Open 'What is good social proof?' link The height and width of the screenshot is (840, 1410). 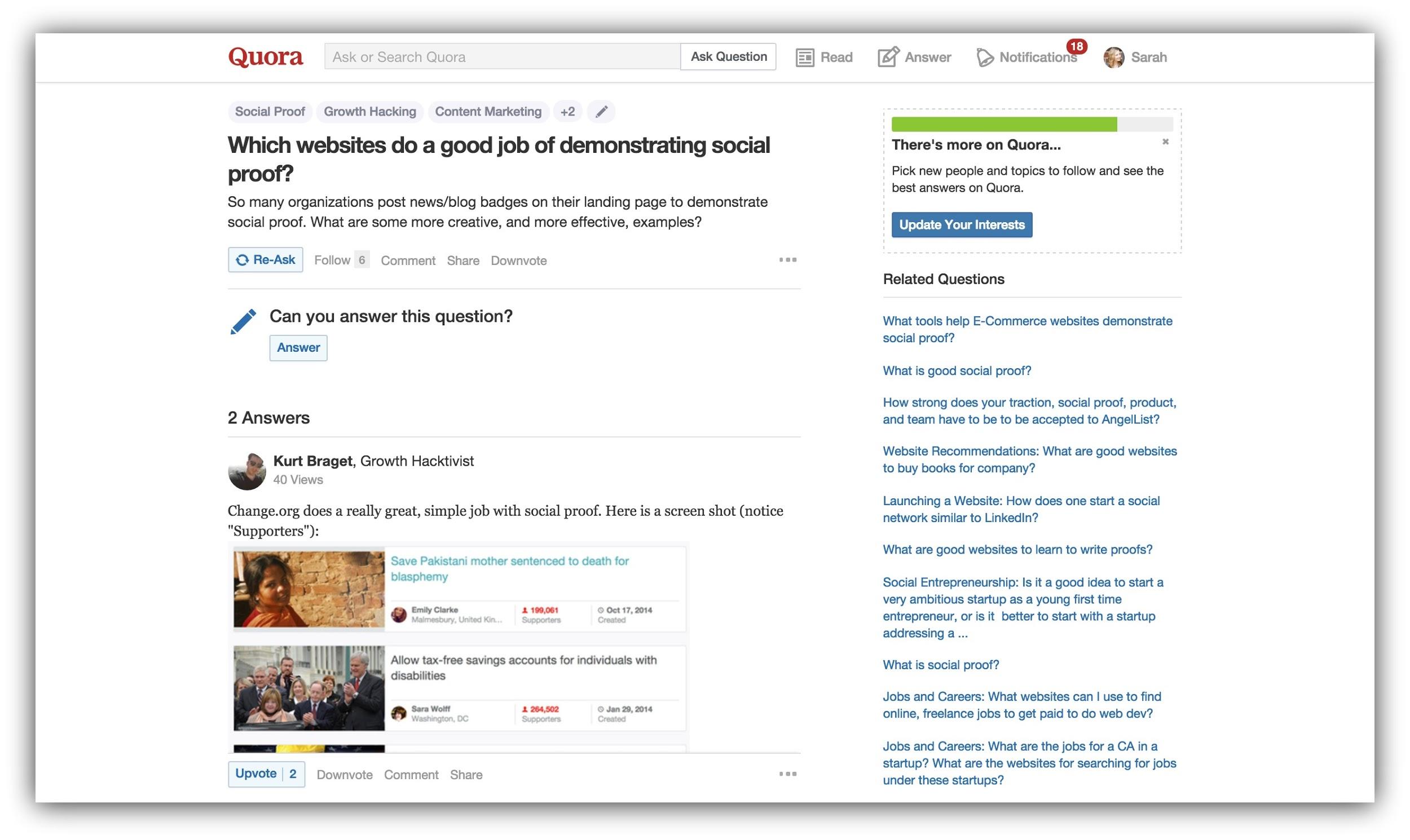(957, 371)
